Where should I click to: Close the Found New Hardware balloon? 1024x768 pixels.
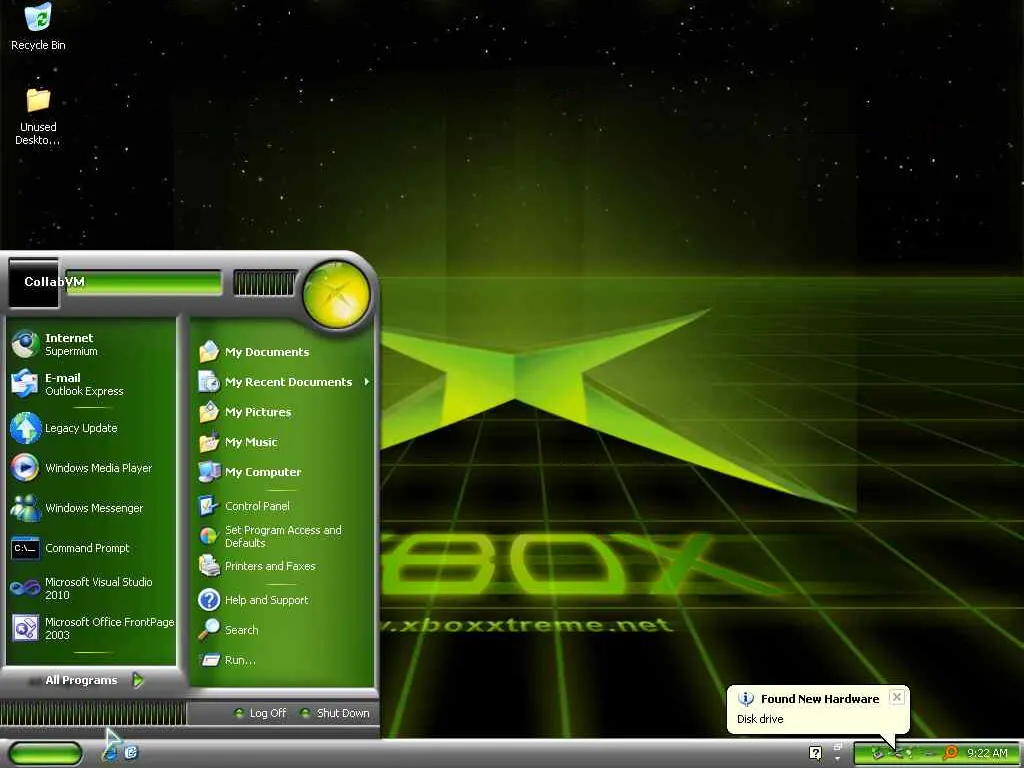pos(897,697)
